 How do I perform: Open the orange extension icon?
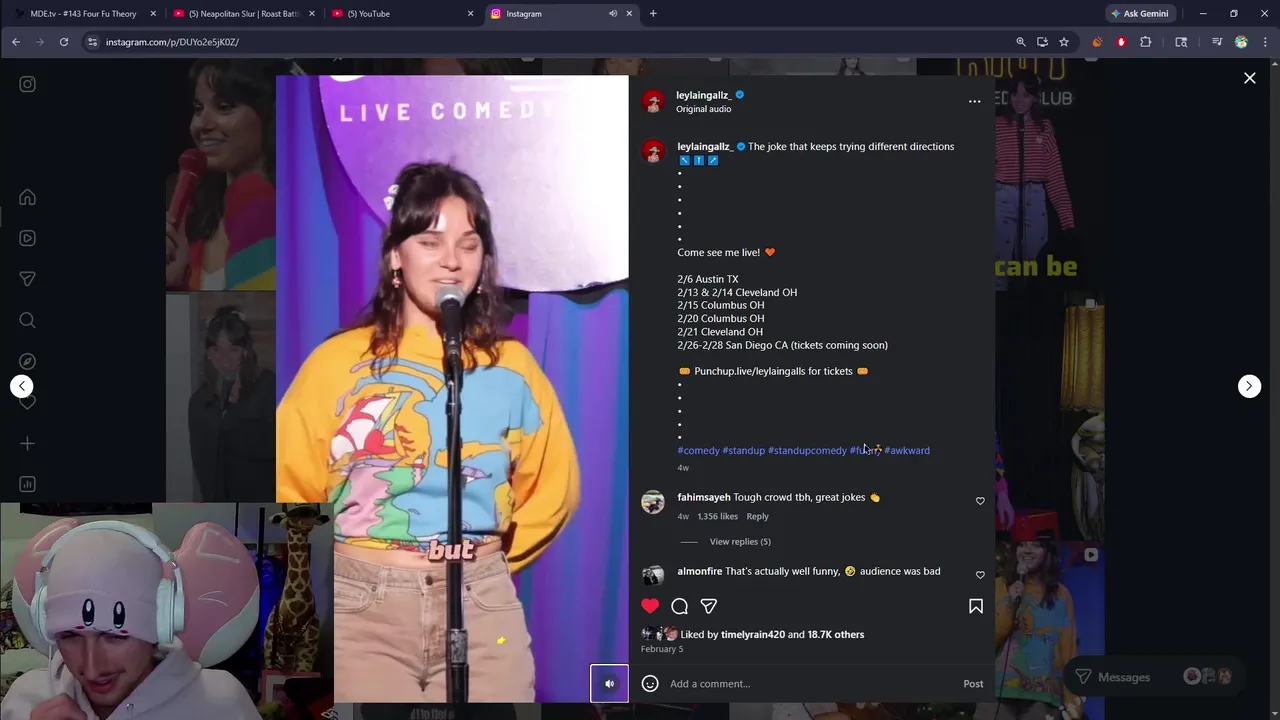[1097, 42]
